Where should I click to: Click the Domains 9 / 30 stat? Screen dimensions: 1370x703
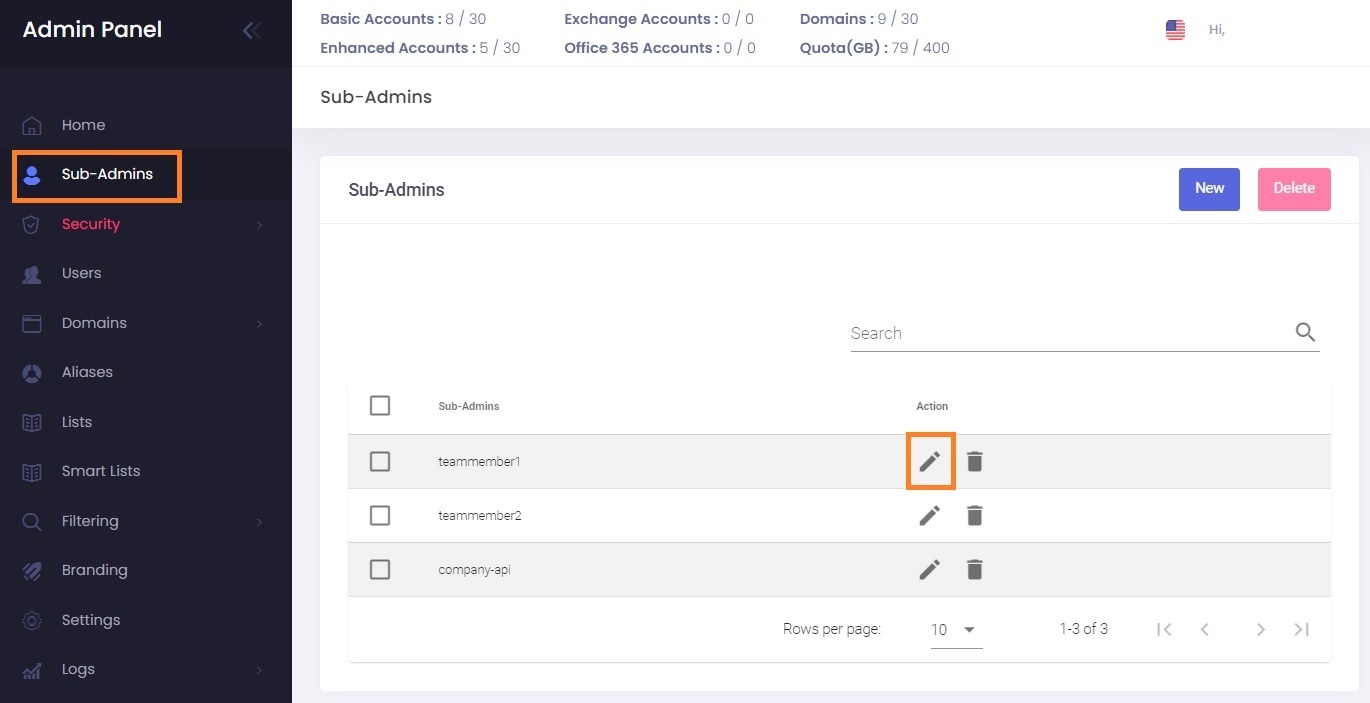[859, 19]
